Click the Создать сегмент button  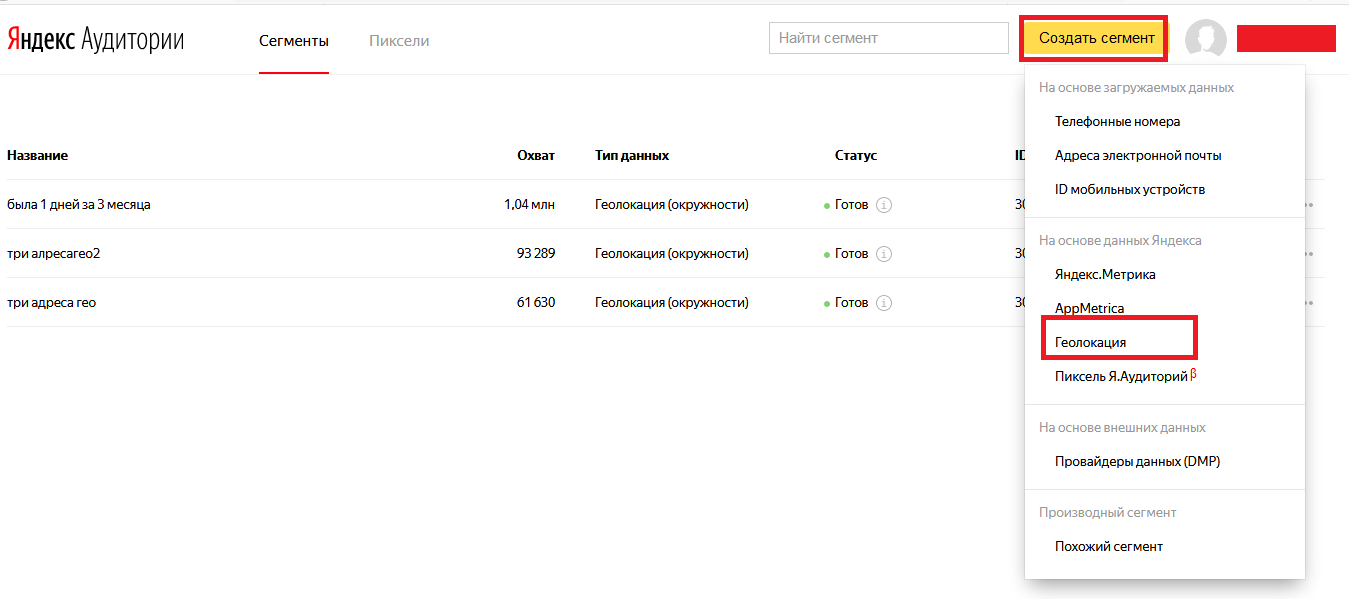coord(1096,38)
